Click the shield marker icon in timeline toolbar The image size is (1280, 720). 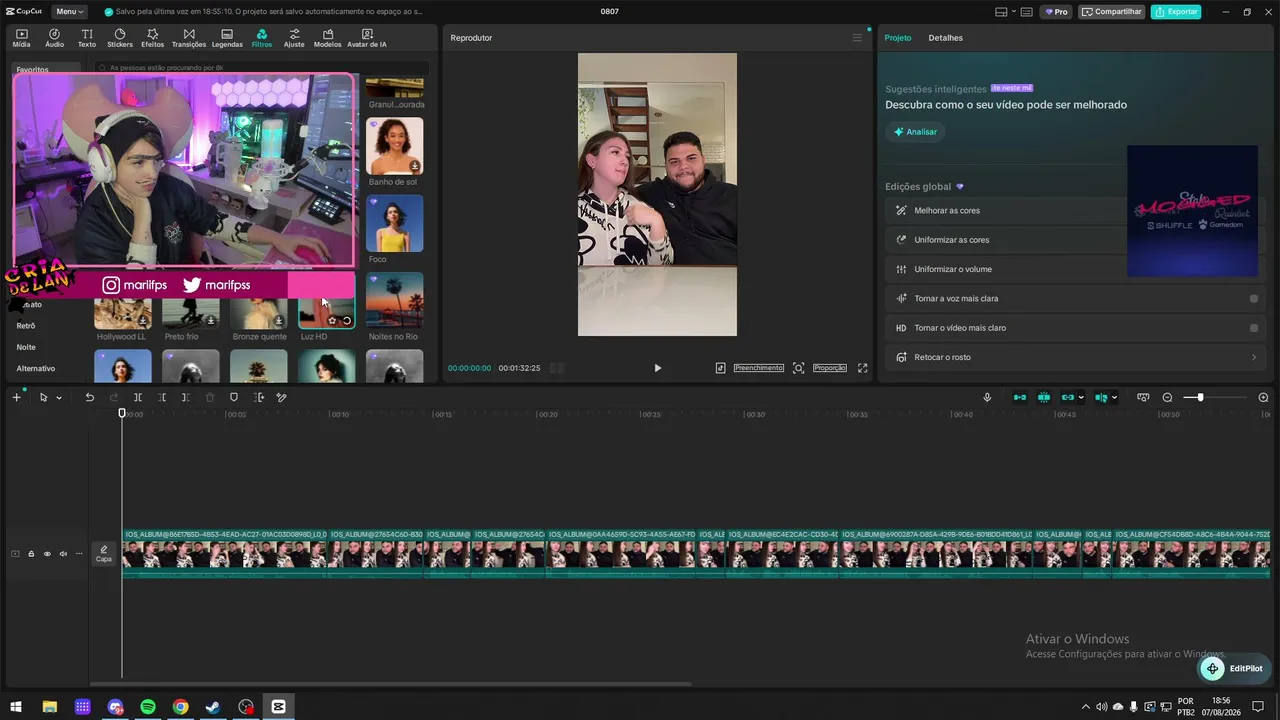point(234,397)
